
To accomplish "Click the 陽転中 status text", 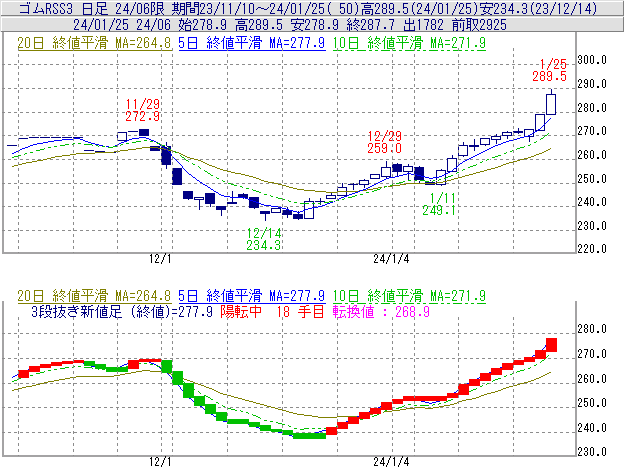I will point(241,311).
